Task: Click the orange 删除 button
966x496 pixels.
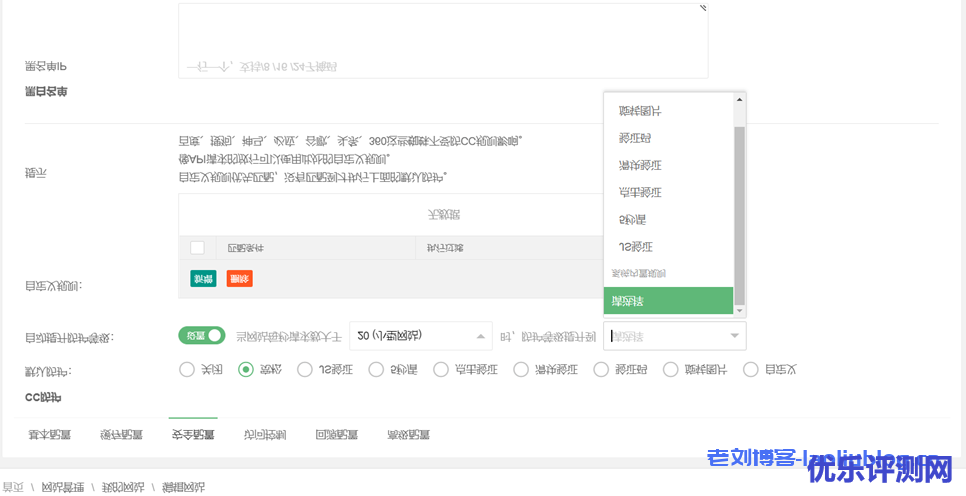Action: coord(240,279)
